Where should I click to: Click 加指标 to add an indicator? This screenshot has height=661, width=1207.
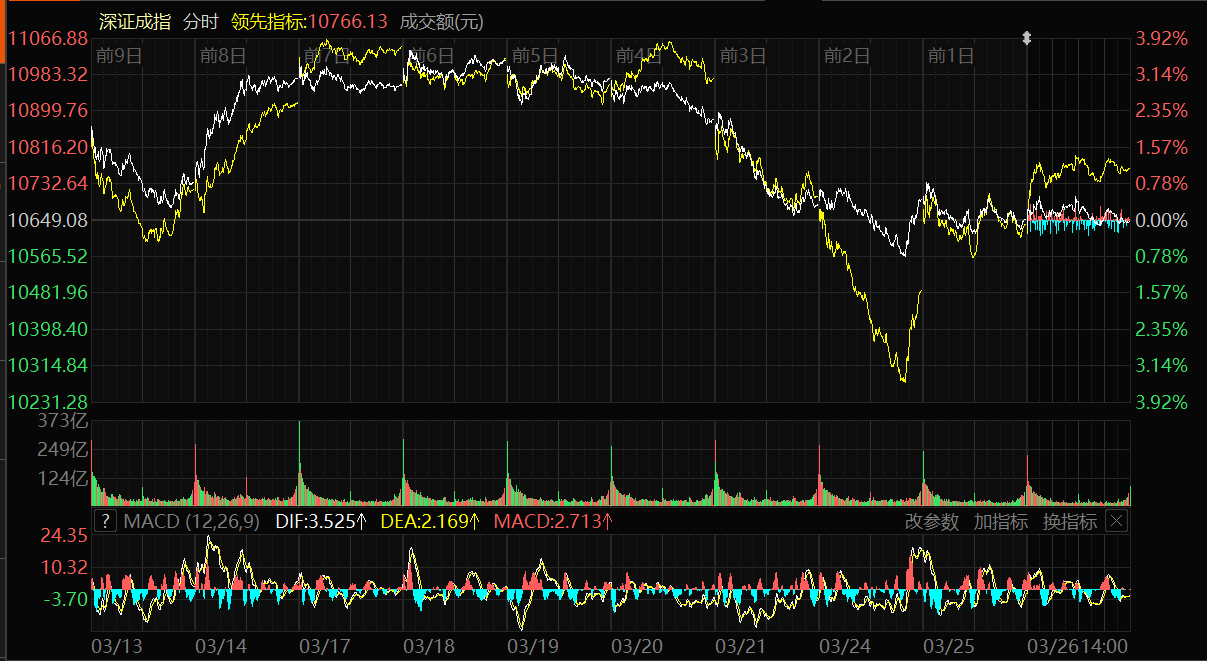coord(1001,521)
